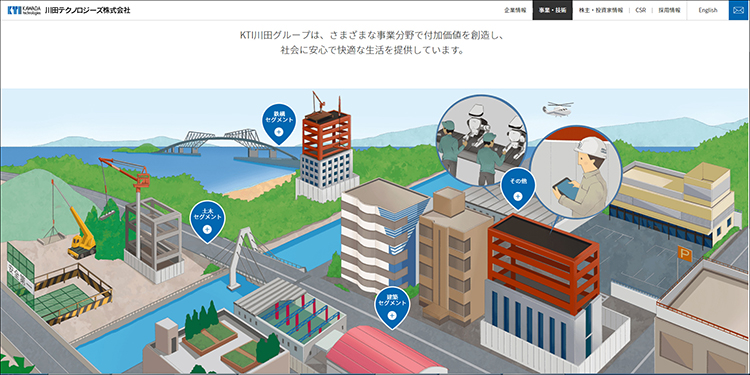Click the helicopter illustration
The height and width of the screenshot is (375, 750).
[558, 108]
